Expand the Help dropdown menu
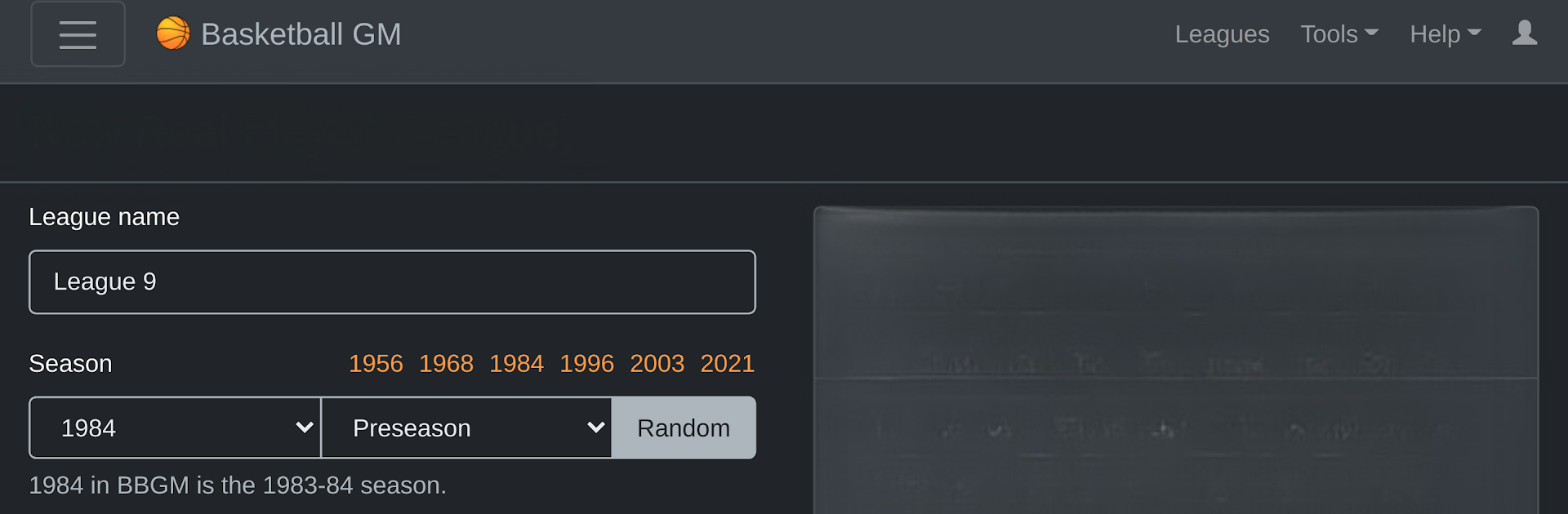The image size is (1568, 514). point(1445,34)
